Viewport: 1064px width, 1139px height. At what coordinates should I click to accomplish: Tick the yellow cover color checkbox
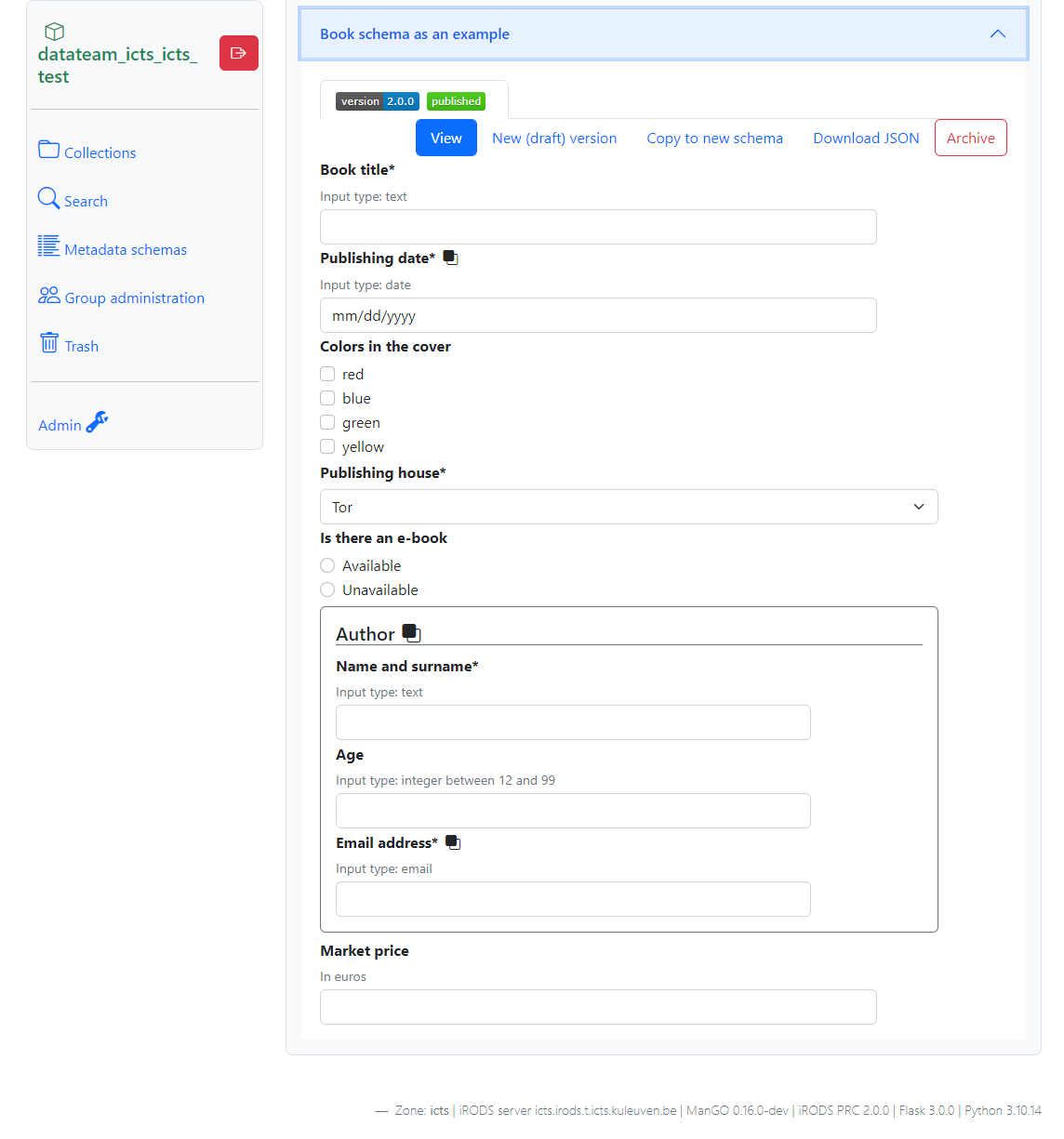coord(327,446)
